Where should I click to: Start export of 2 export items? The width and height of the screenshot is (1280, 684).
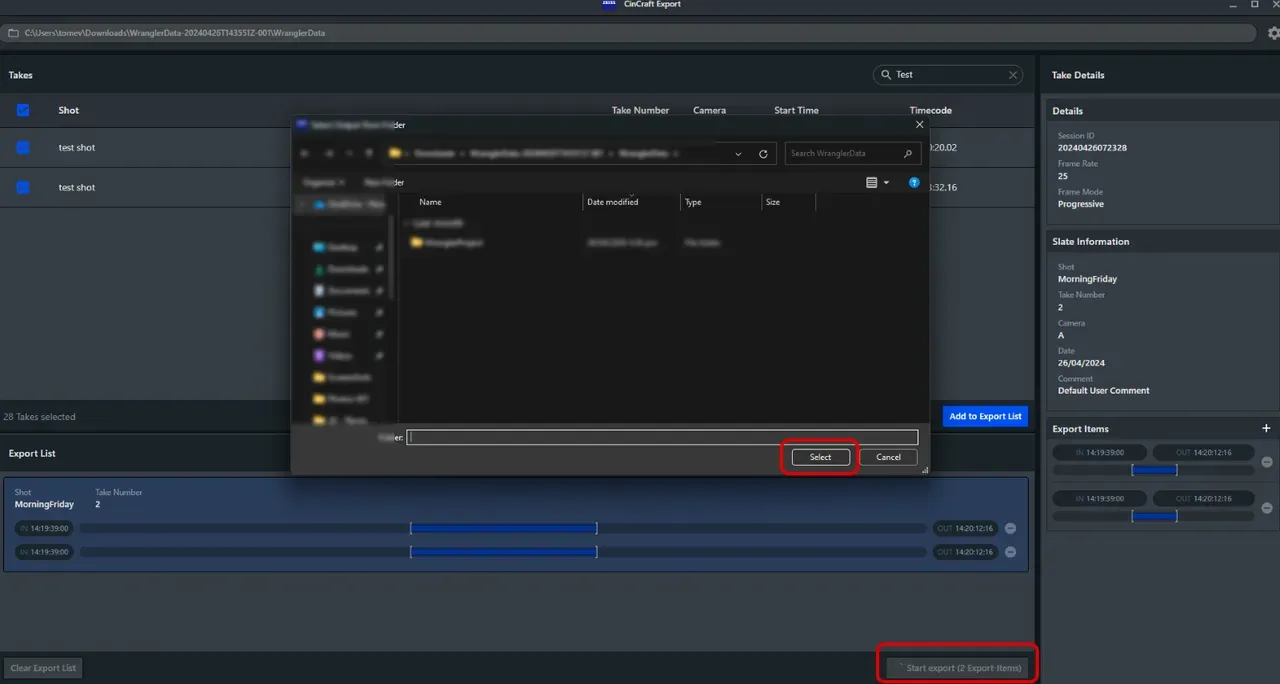pyautogui.click(x=958, y=668)
